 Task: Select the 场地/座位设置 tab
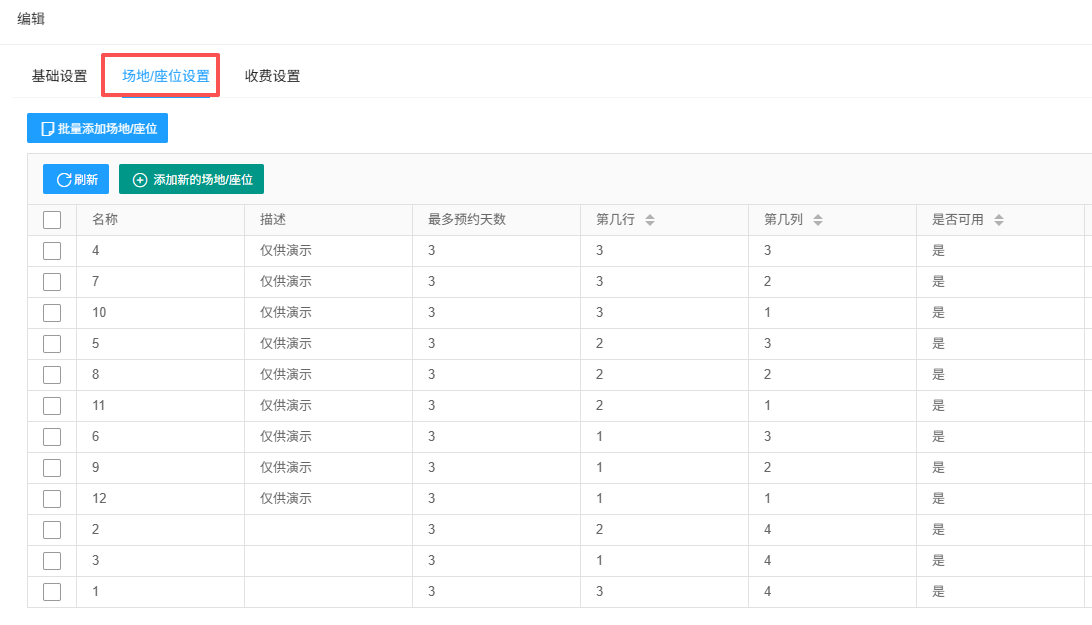tap(166, 76)
